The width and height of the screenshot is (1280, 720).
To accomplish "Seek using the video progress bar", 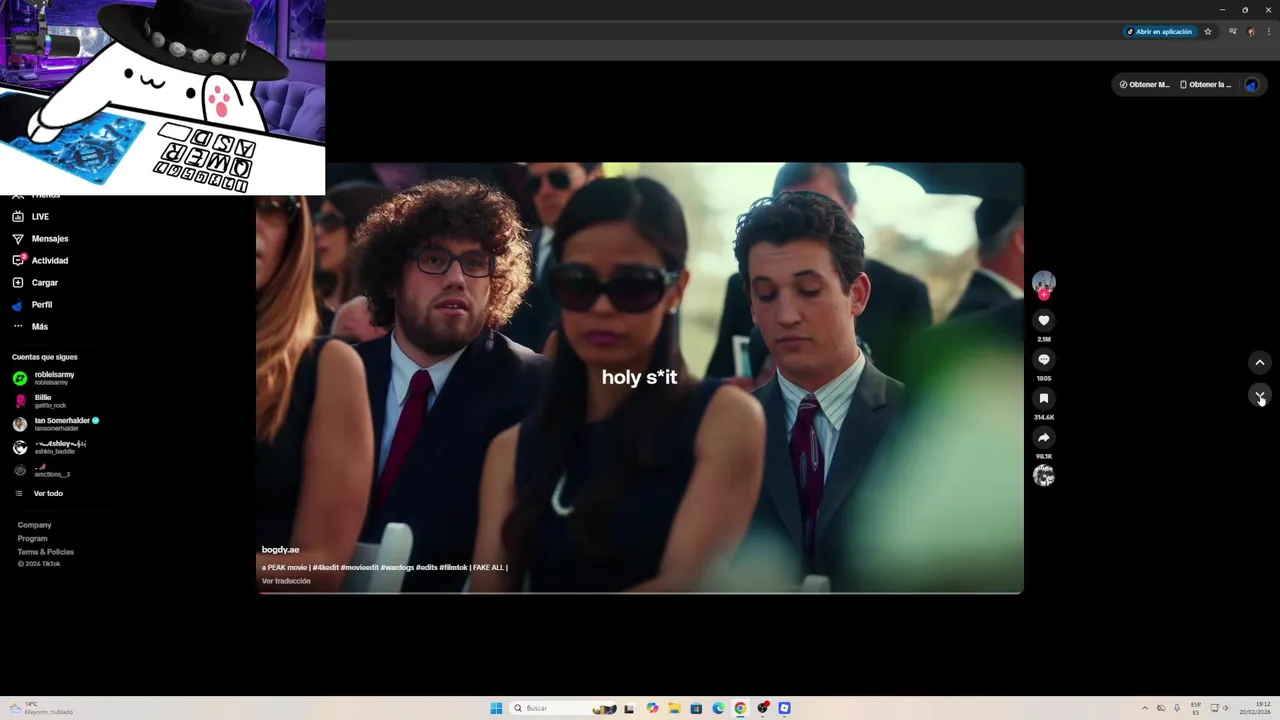I will tap(640, 593).
